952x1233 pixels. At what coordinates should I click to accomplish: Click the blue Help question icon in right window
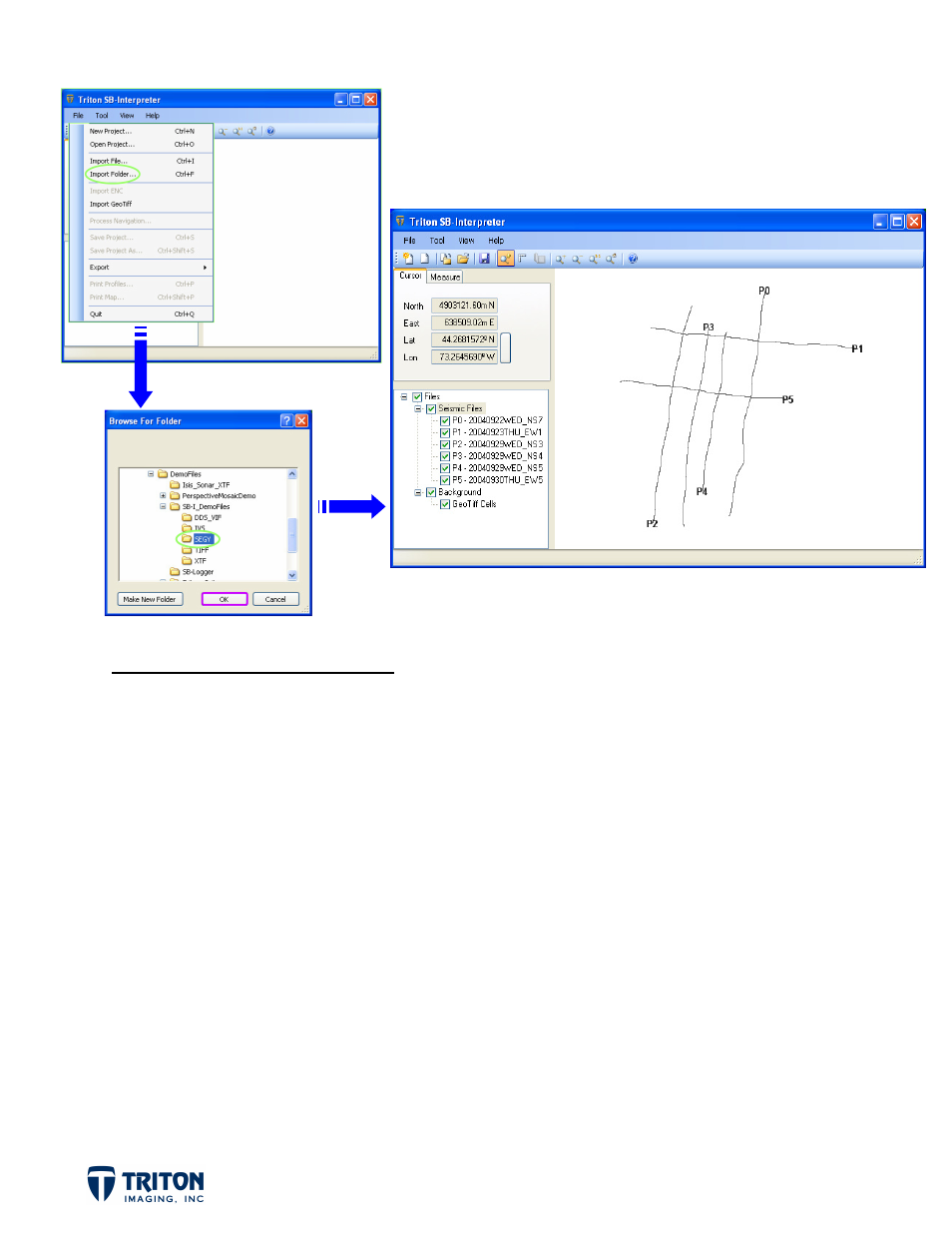click(633, 259)
